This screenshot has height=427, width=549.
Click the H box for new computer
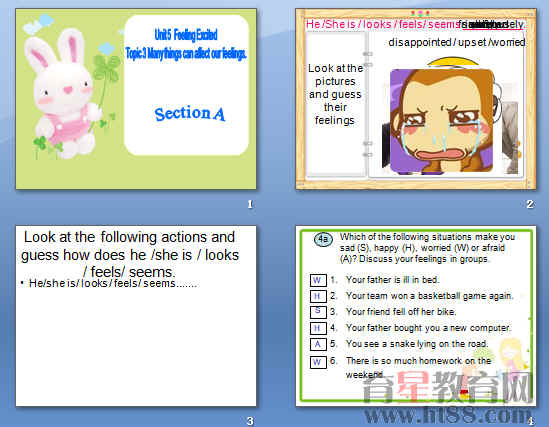pyautogui.click(x=318, y=328)
